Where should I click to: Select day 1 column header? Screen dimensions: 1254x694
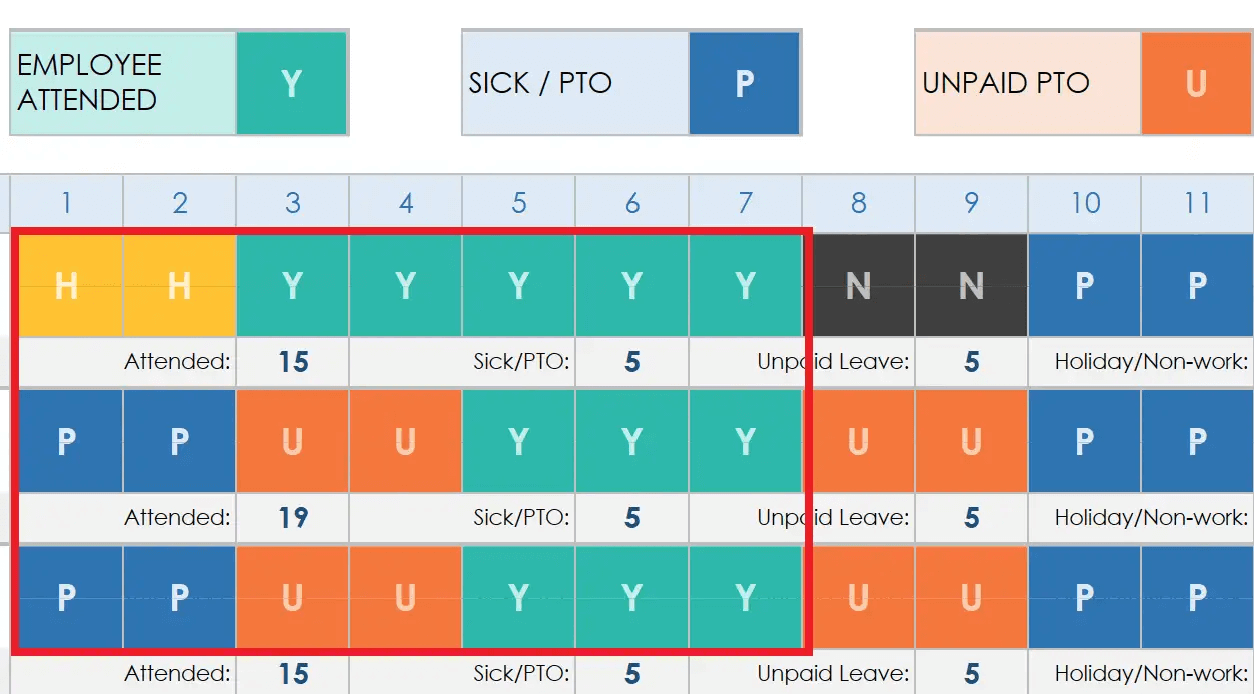(x=67, y=203)
